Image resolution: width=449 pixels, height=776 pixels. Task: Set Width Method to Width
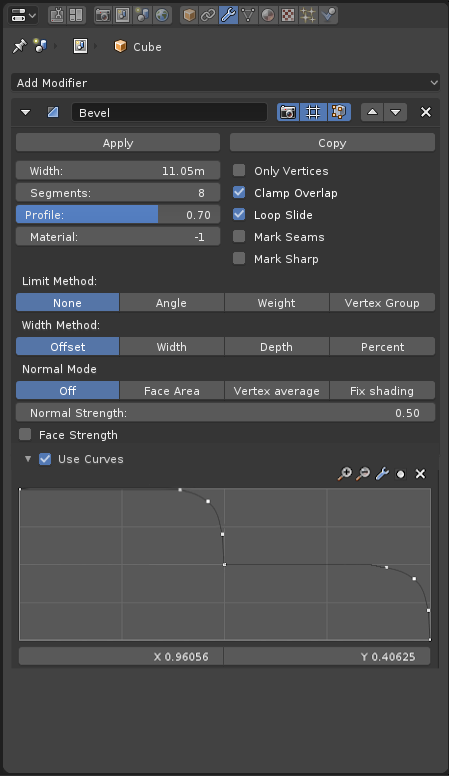pos(172,346)
